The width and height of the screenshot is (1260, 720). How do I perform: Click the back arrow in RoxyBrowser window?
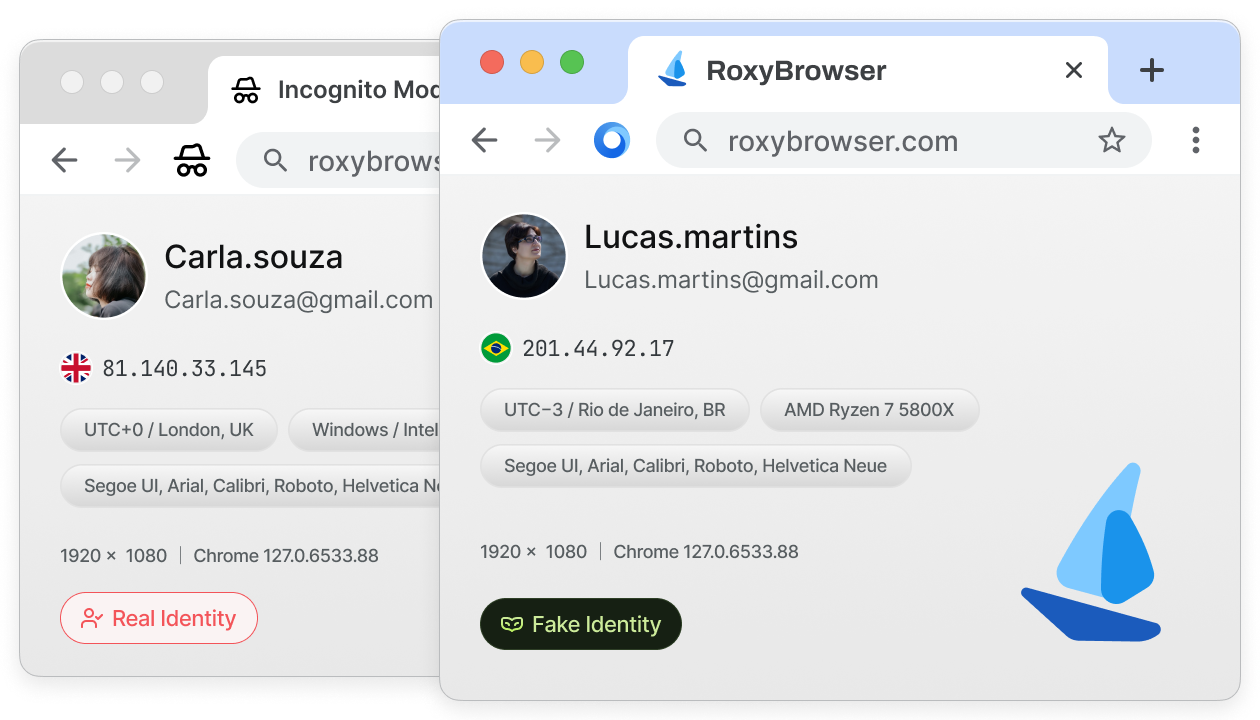485,140
